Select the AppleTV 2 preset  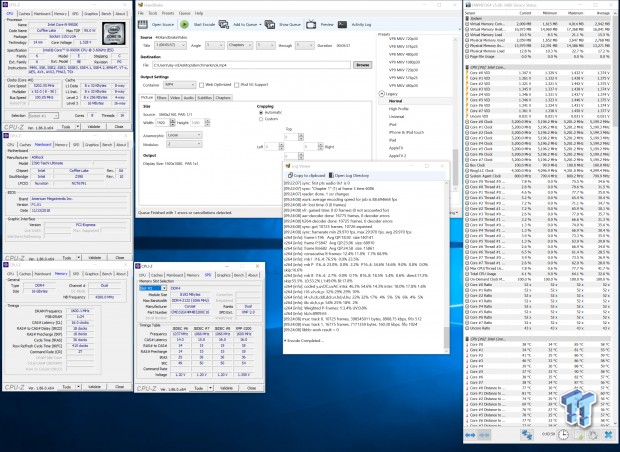[397, 156]
